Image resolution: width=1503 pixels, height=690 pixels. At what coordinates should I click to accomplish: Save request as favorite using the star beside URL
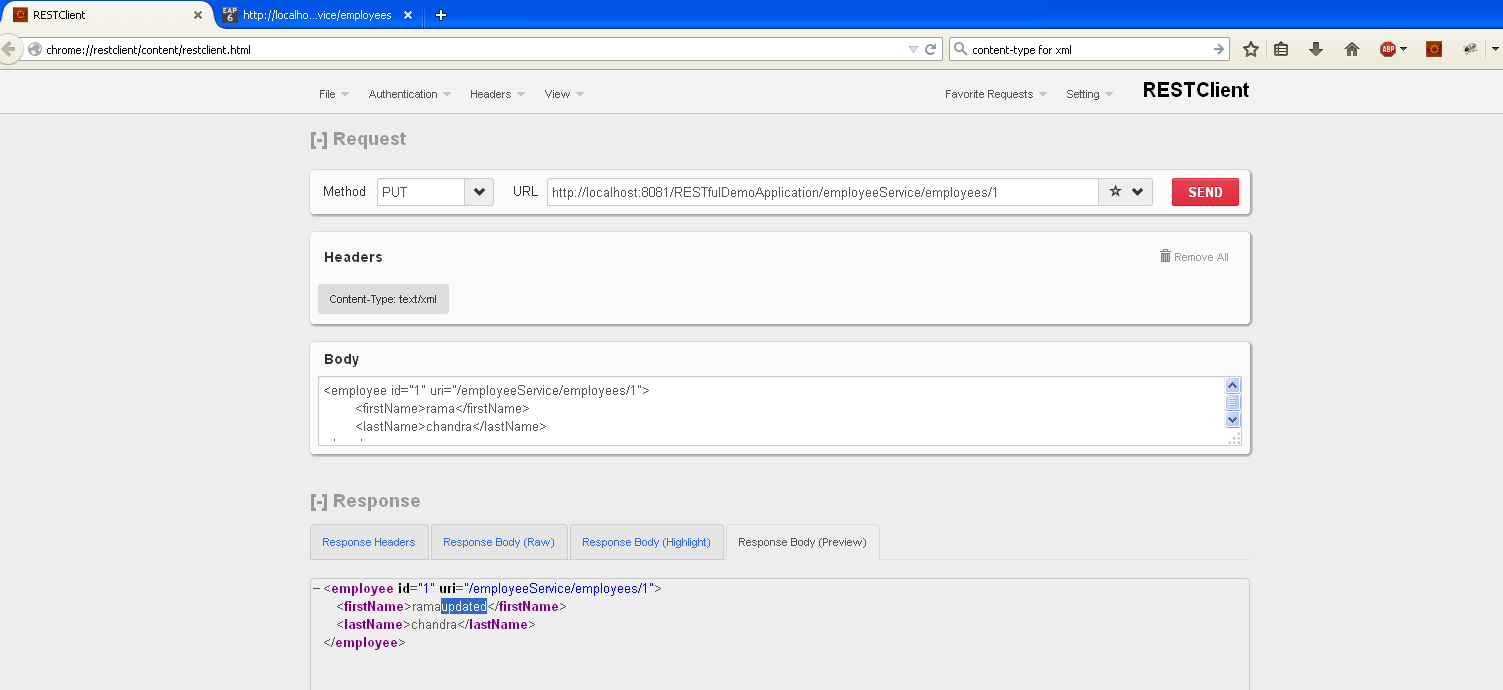1113,191
